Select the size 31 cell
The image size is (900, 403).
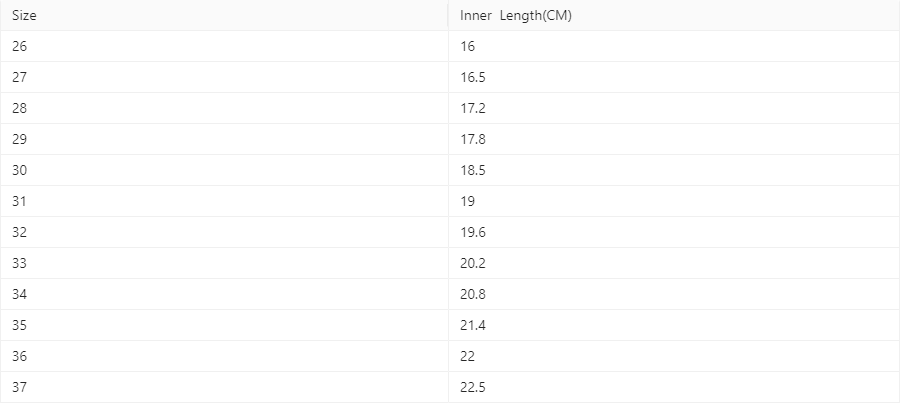[20, 202]
